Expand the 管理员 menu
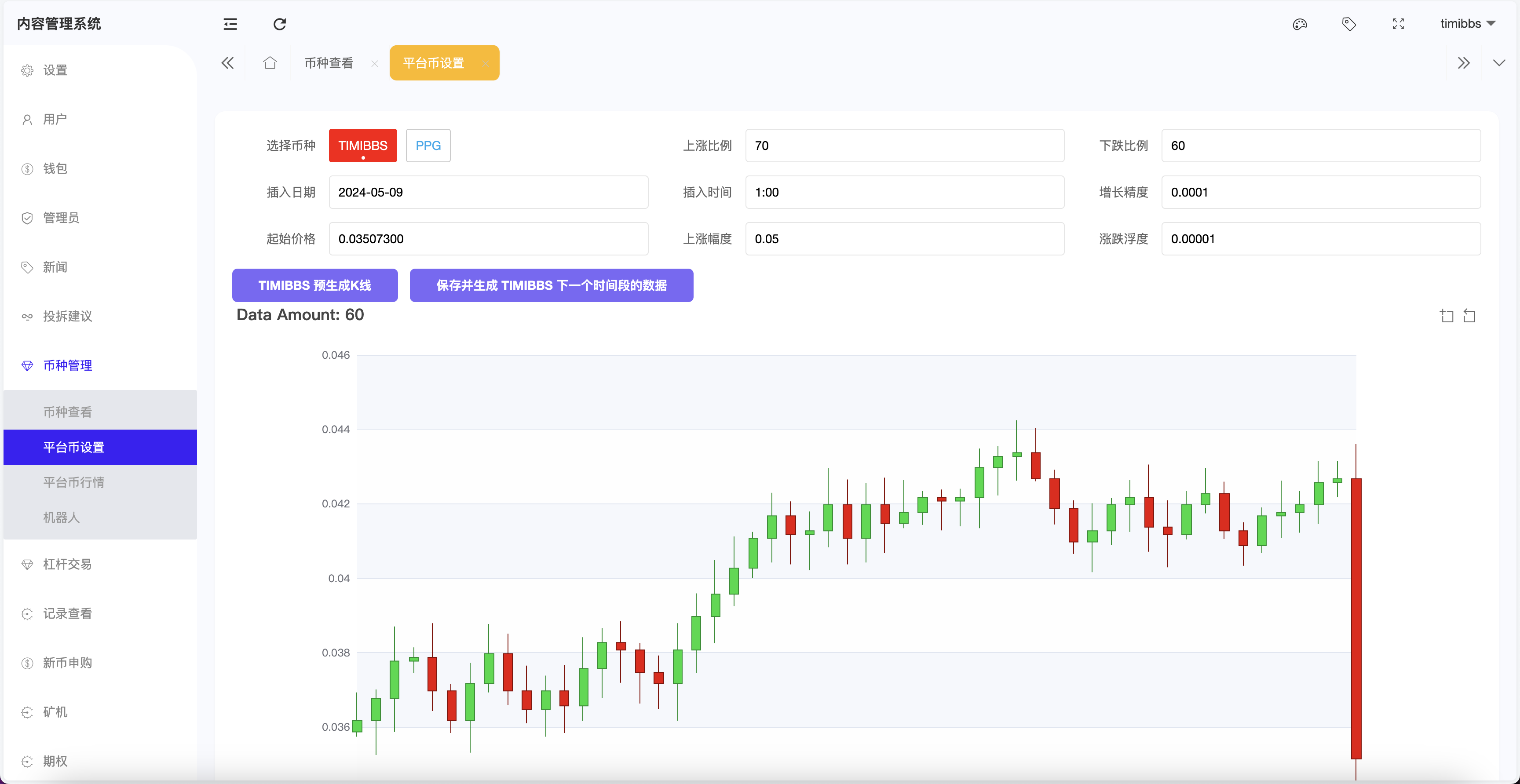 pyautogui.click(x=100, y=218)
